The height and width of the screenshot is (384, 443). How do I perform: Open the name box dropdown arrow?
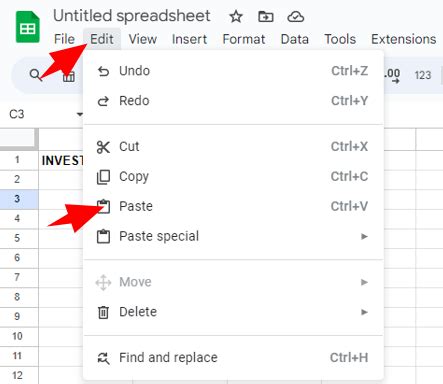(80, 114)
